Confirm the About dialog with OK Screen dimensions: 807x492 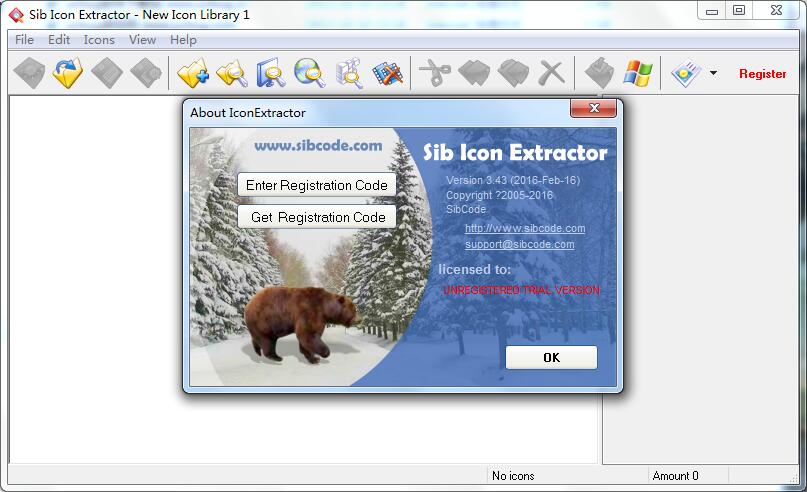551,357
